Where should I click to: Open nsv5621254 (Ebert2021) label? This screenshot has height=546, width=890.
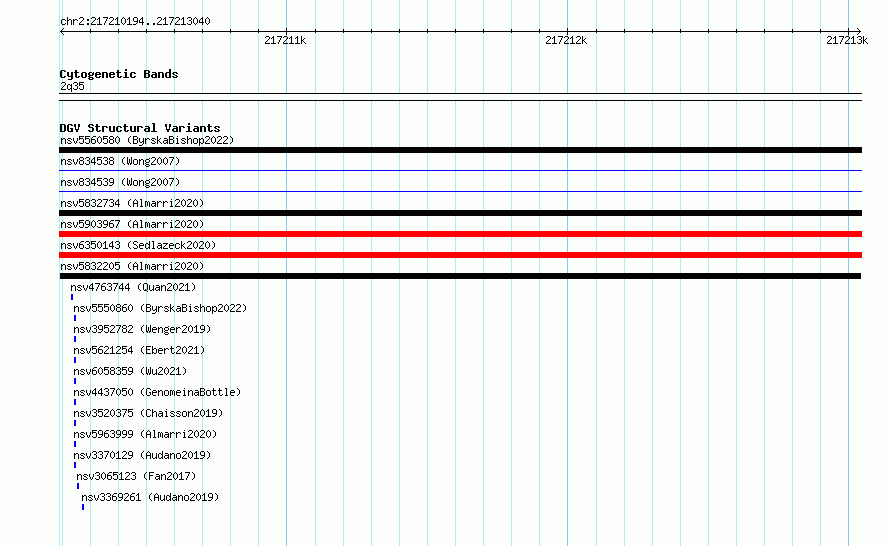click(139, 350)
